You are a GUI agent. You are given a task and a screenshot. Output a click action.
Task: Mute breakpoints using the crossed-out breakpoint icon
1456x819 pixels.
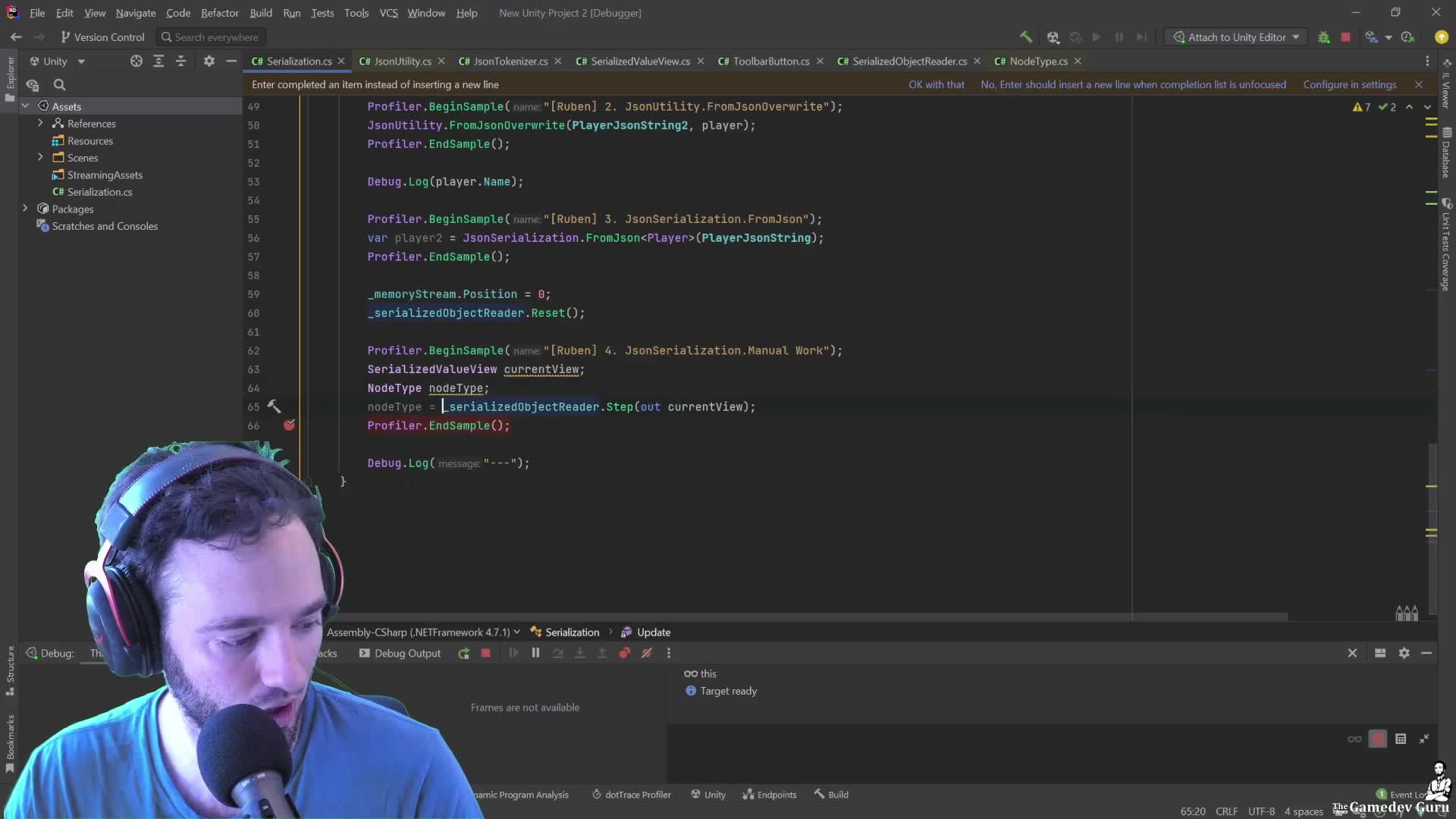[x=646, y=653]
